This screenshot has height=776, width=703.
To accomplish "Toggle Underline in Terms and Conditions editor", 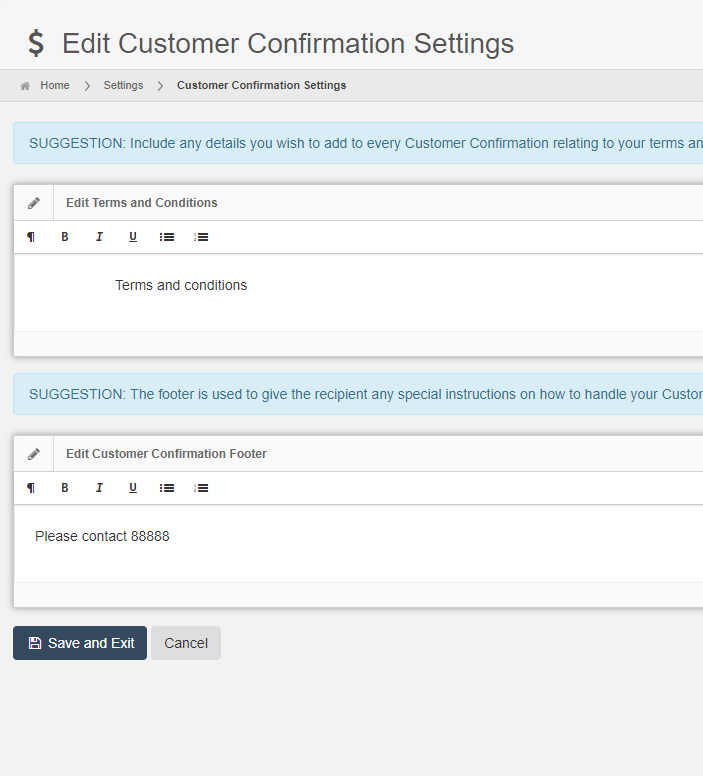I will (x=133, y=237).
